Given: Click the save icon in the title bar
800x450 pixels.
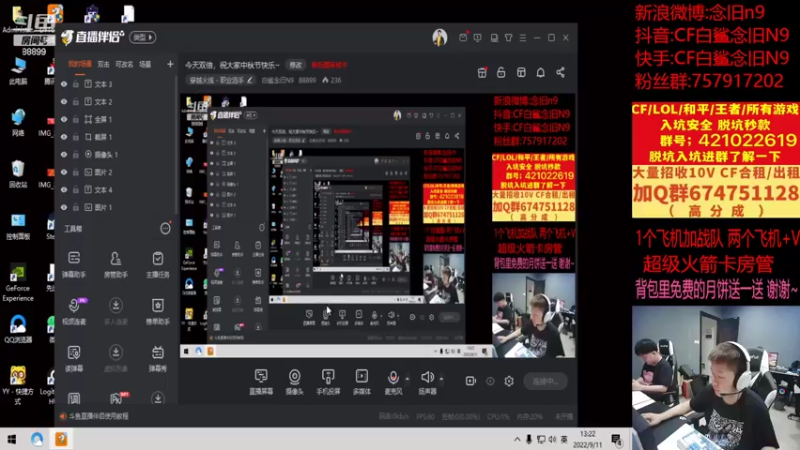Looking at the screenshot, I should click(494, 38).
